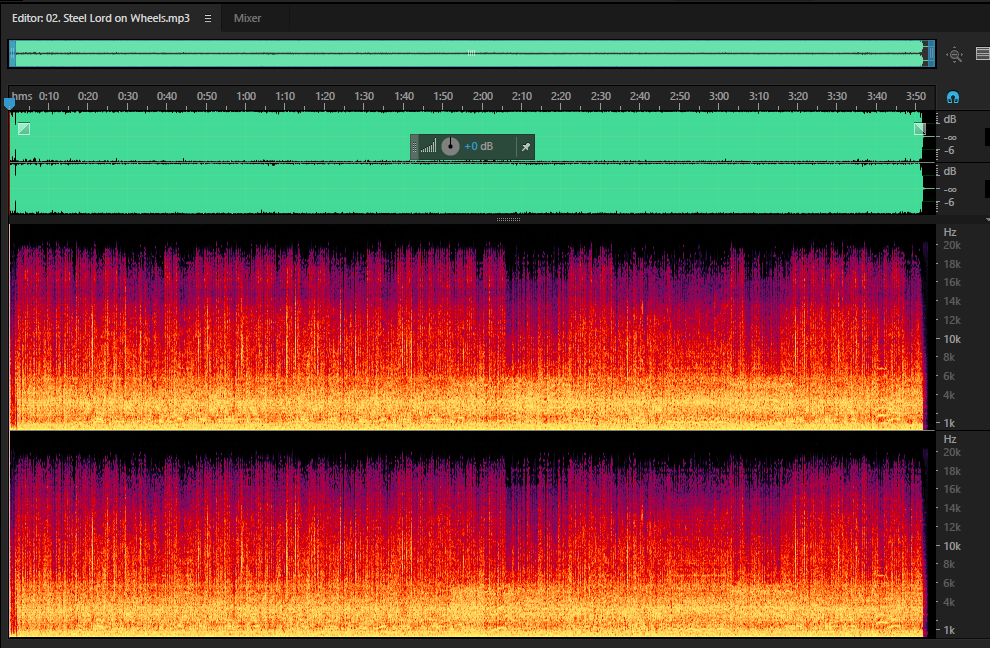Viewport: 990px width, 648px height.
Task: Switch to the Mixer tab
Action: pyautogui.click(x=248, y=18)
